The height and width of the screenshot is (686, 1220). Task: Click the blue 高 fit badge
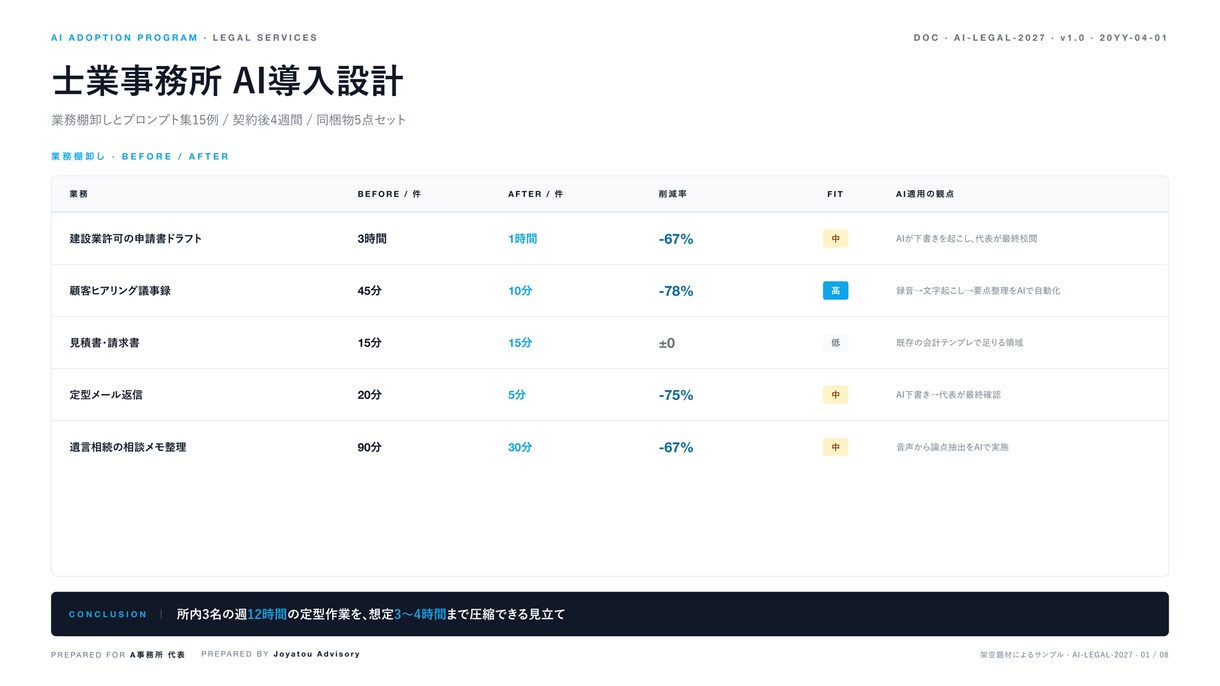[x=835, y=291]
